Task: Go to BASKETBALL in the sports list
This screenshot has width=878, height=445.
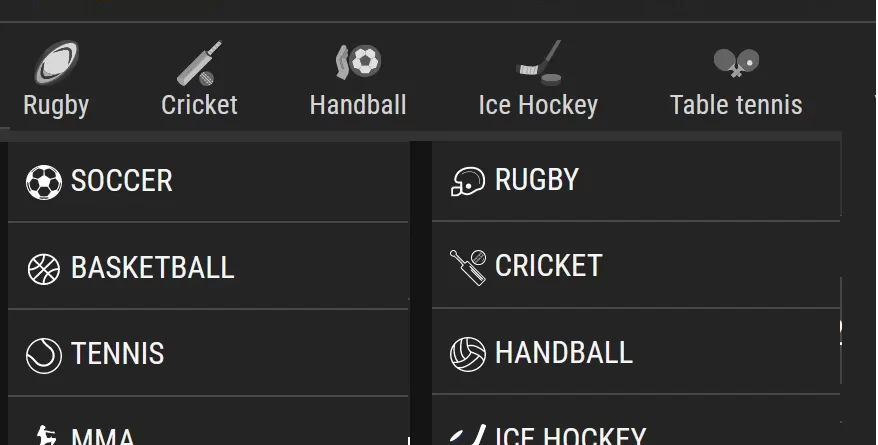Action: (208, 266)
